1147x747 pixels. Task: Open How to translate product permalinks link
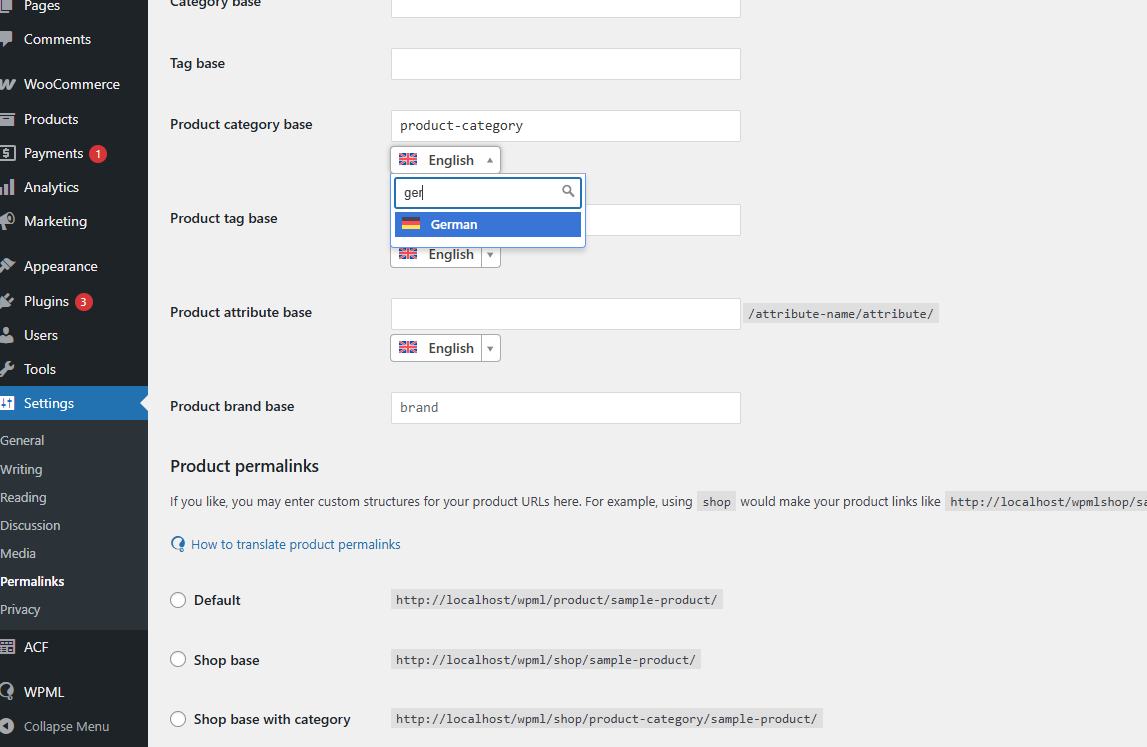coord(295,544)
